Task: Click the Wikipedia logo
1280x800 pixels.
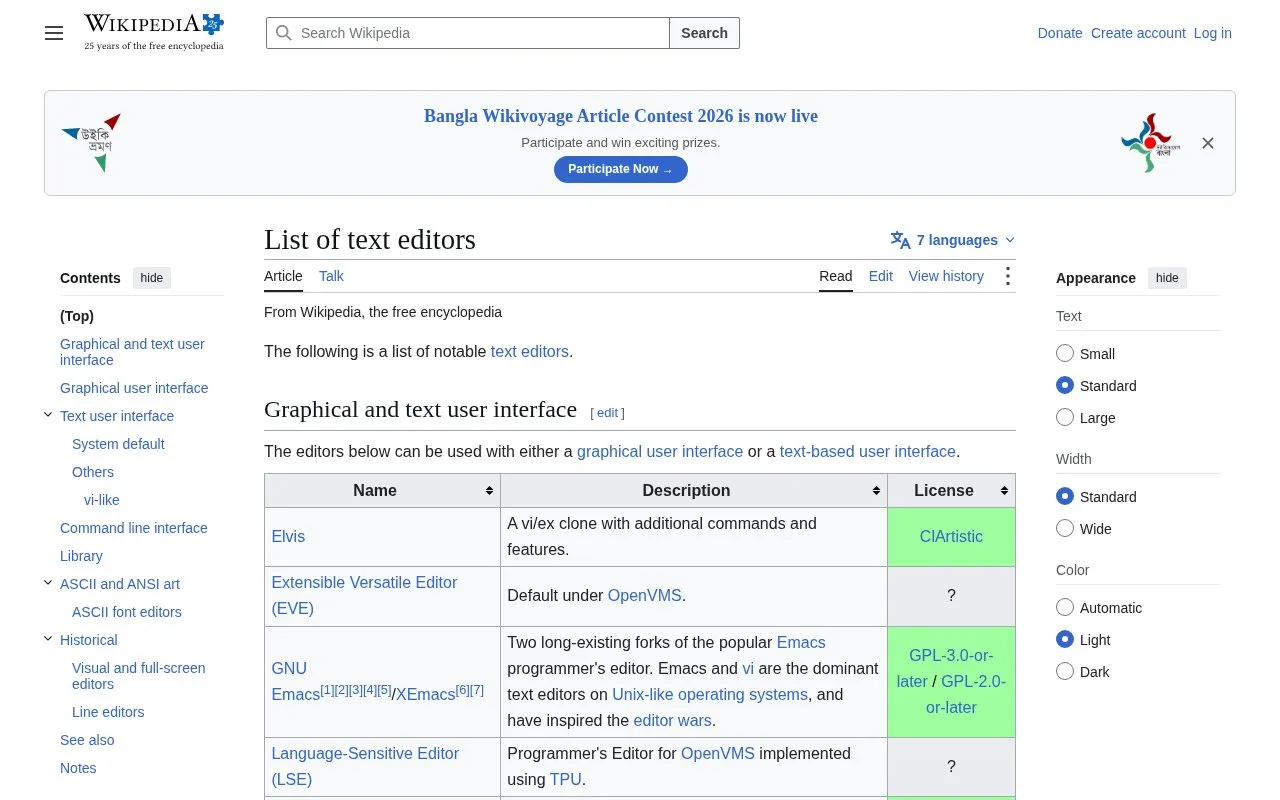Action: click(x=154, y=32)
